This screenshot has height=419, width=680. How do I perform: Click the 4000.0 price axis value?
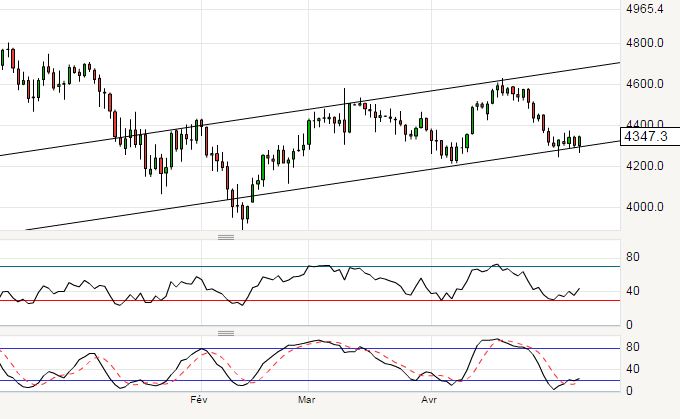click(645, 206)
